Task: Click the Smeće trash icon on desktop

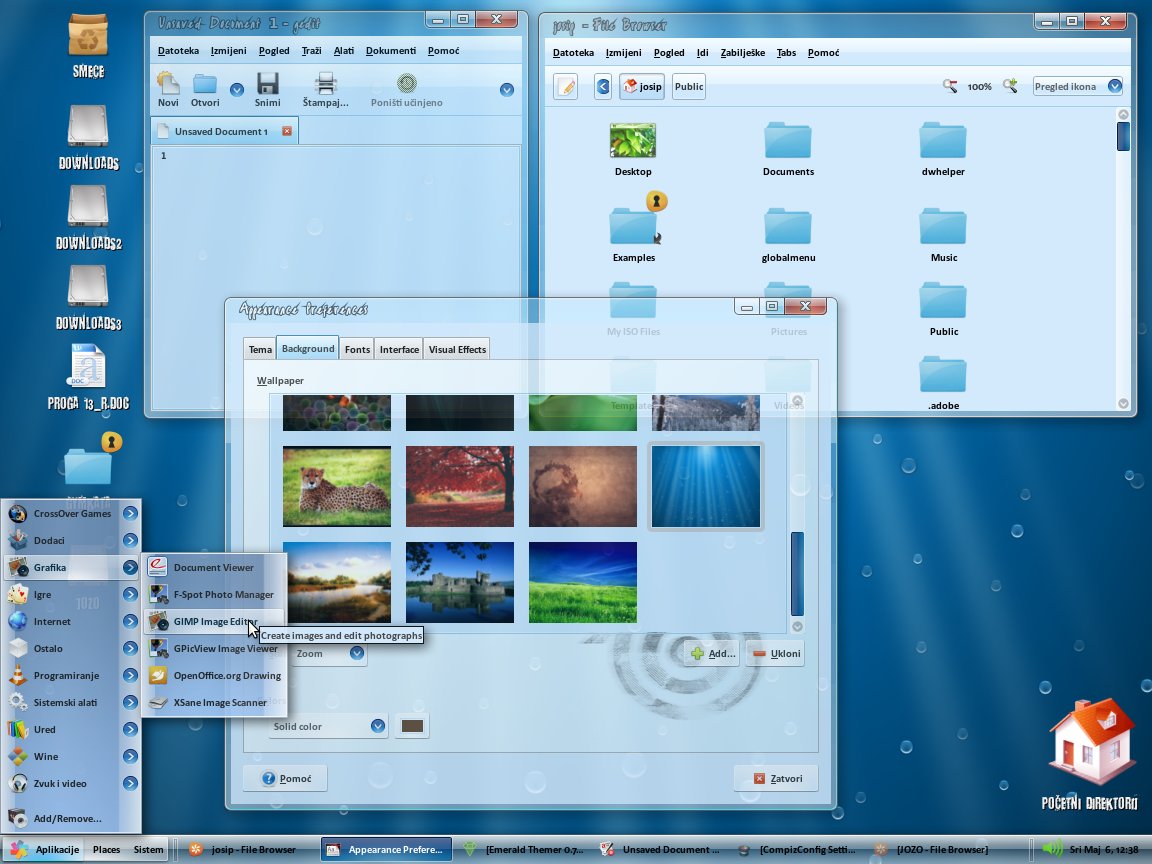Action: click(x=88, y=37)
